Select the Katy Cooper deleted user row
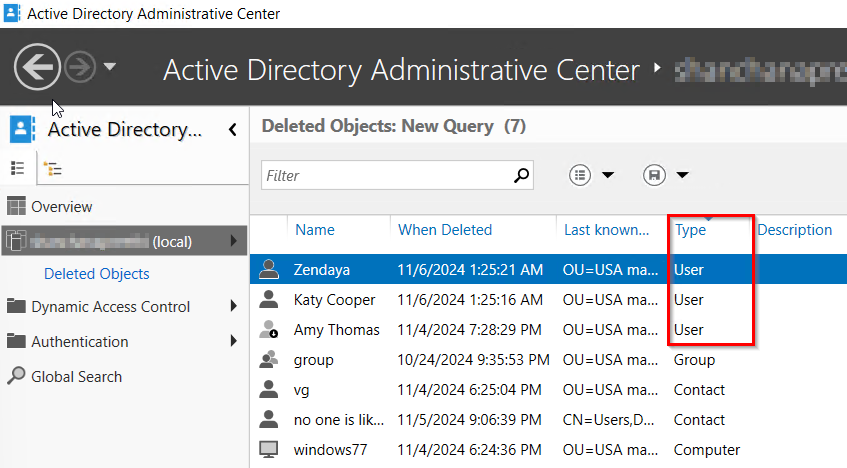Screen dimensions: 847x468 point(500,300)
